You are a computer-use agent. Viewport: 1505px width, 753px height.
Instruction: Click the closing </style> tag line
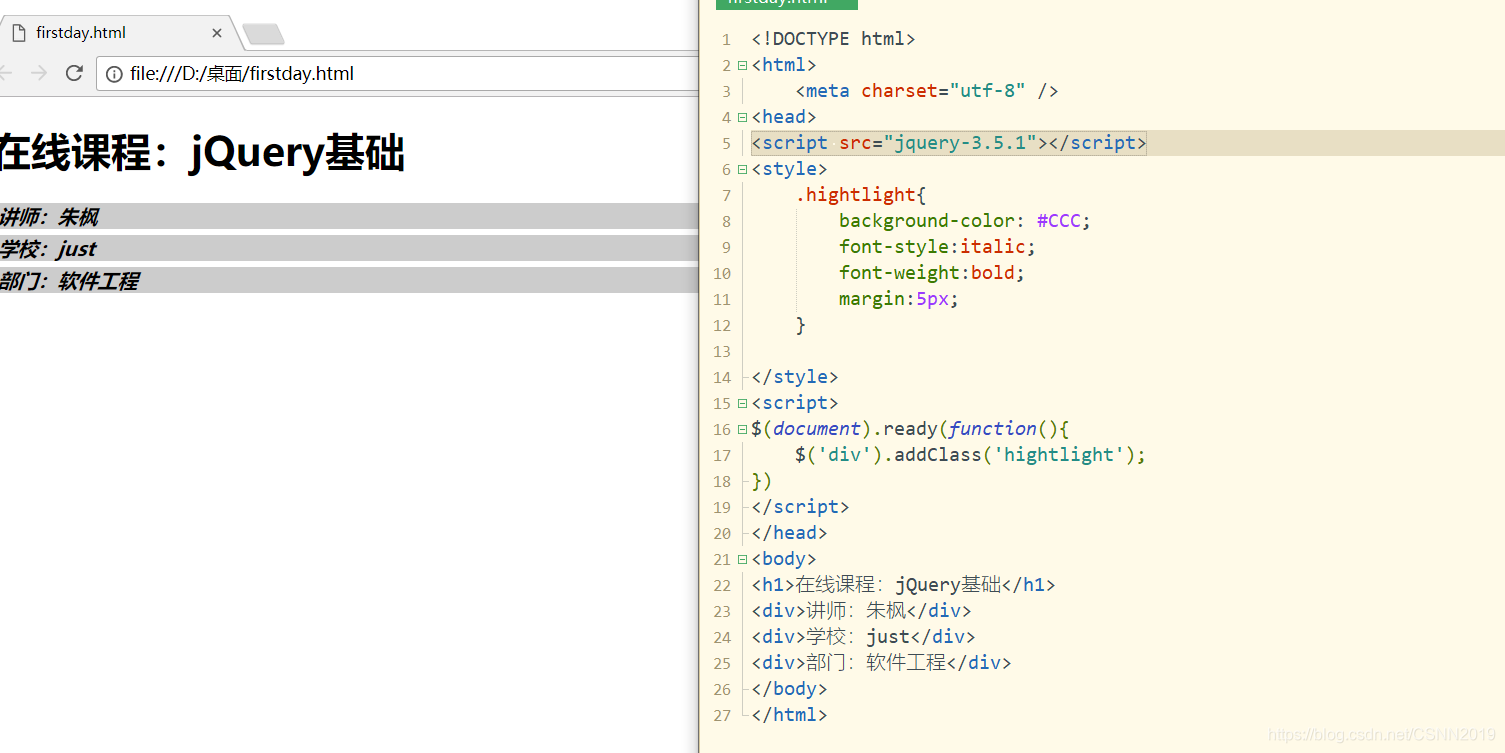point(795,377)
